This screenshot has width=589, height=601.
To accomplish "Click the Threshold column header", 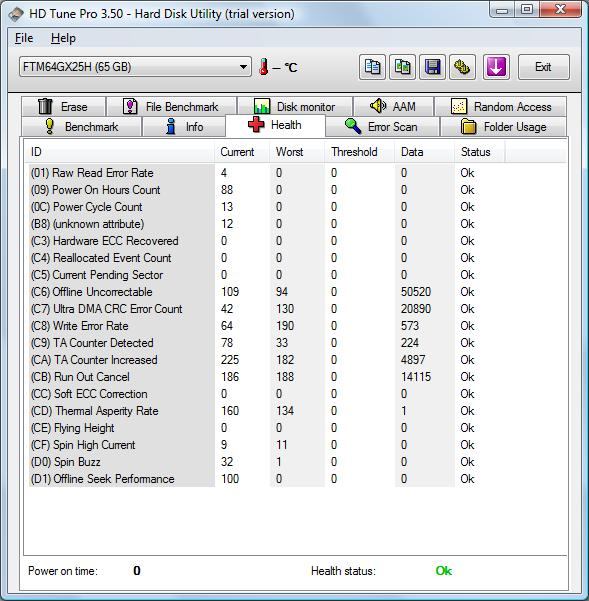I will coord(359,152).
